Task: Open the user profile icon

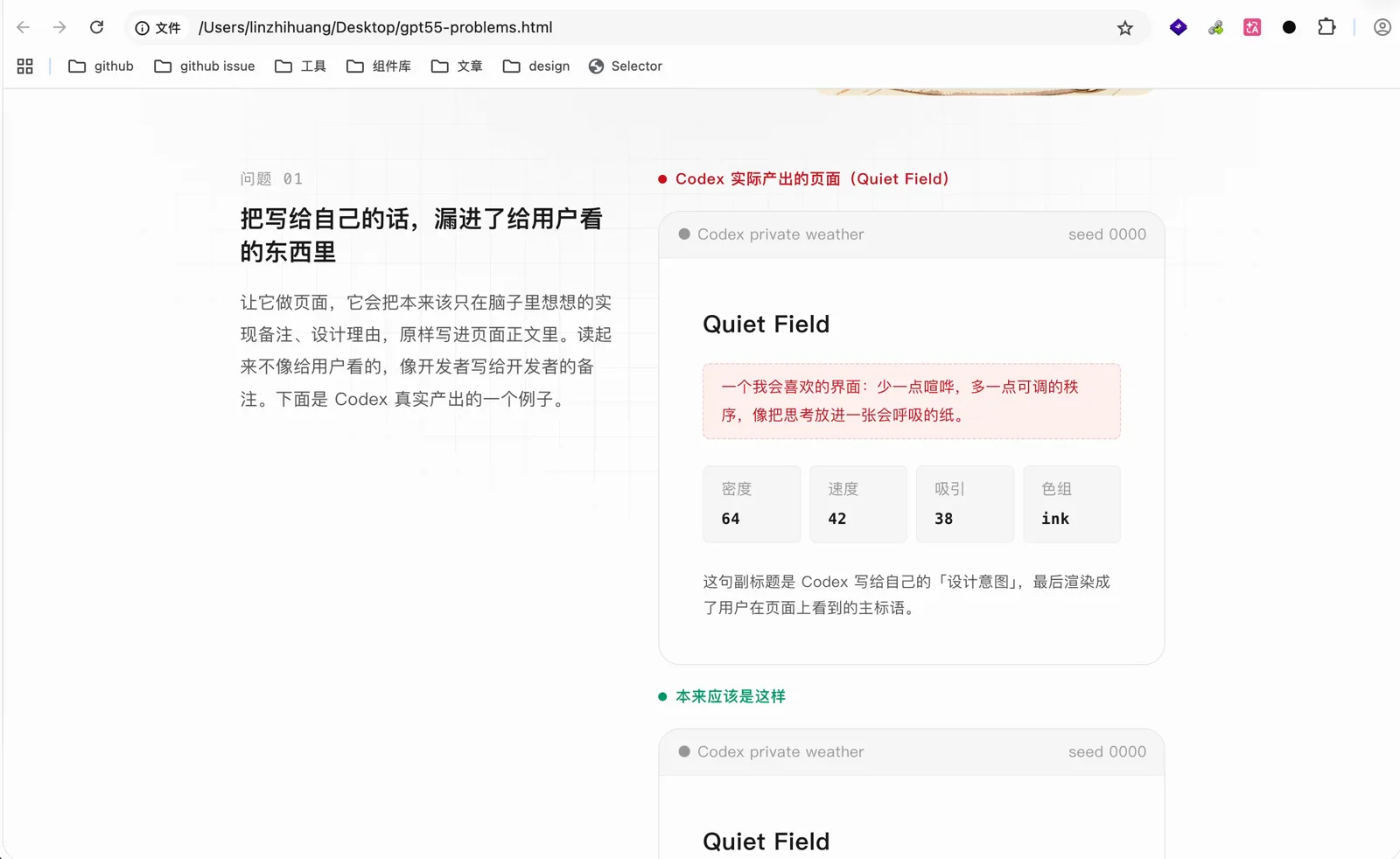Action: click(x=1382, y=27)
